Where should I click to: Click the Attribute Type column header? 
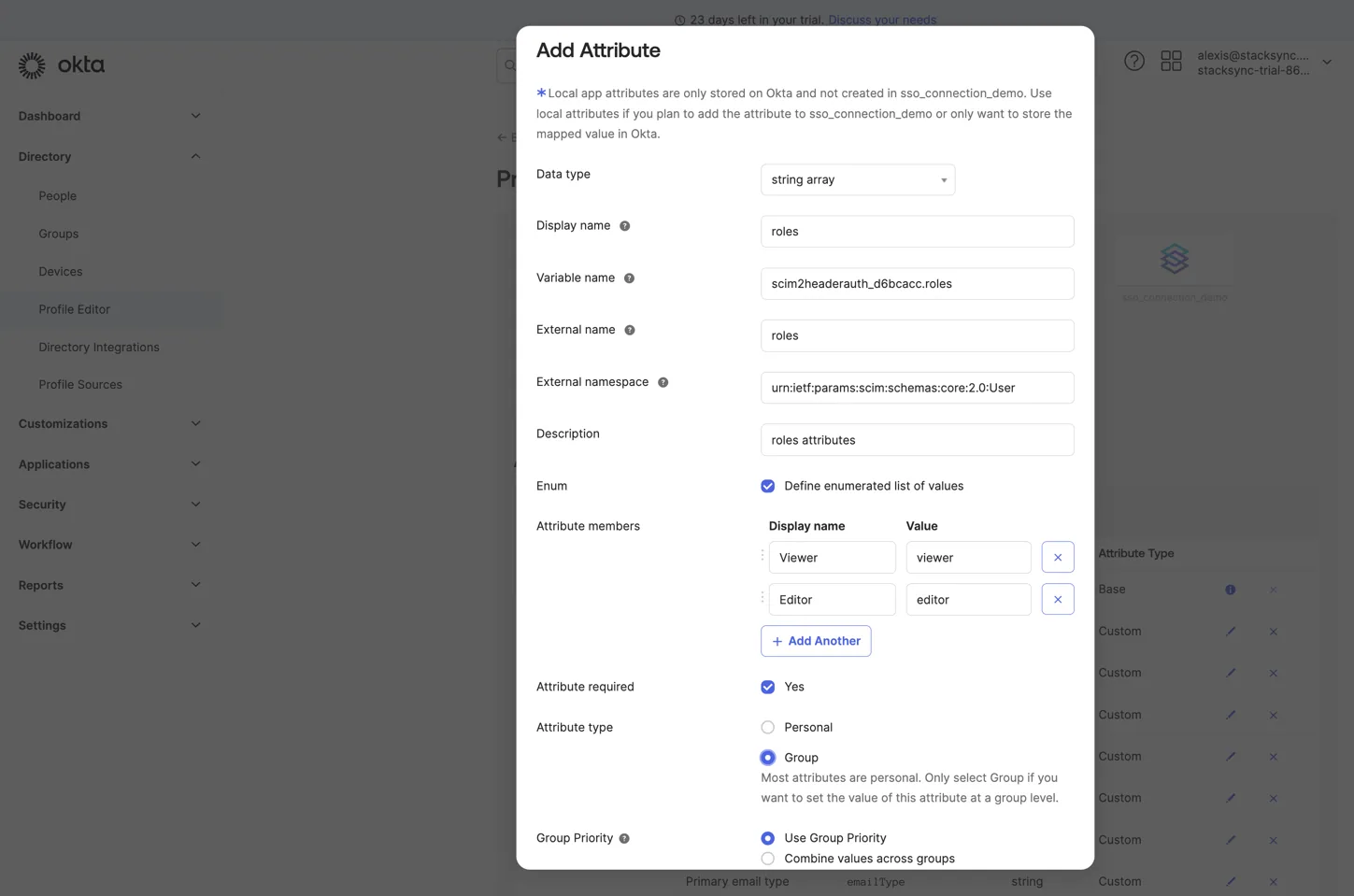pyautogui.click(x=1135, y=553)
